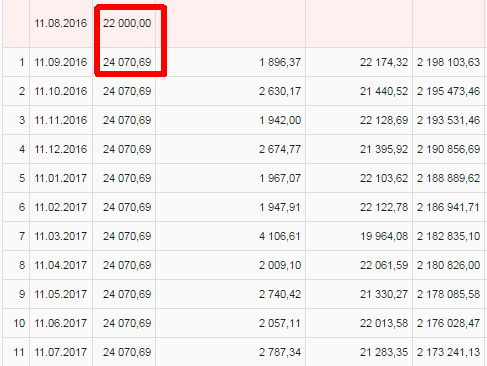Click value 2 674,77
Viewport: 487px width, 366px height.
click(280, 149)
